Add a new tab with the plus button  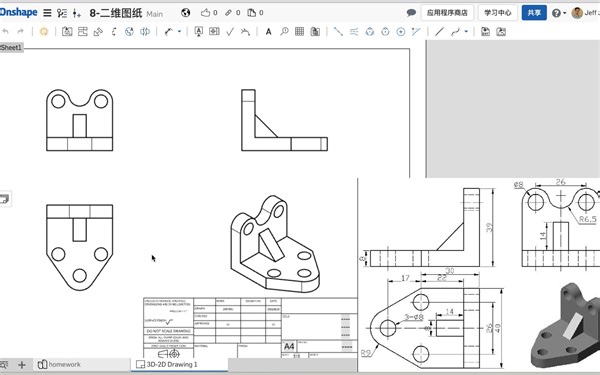(x=22, y=365)
